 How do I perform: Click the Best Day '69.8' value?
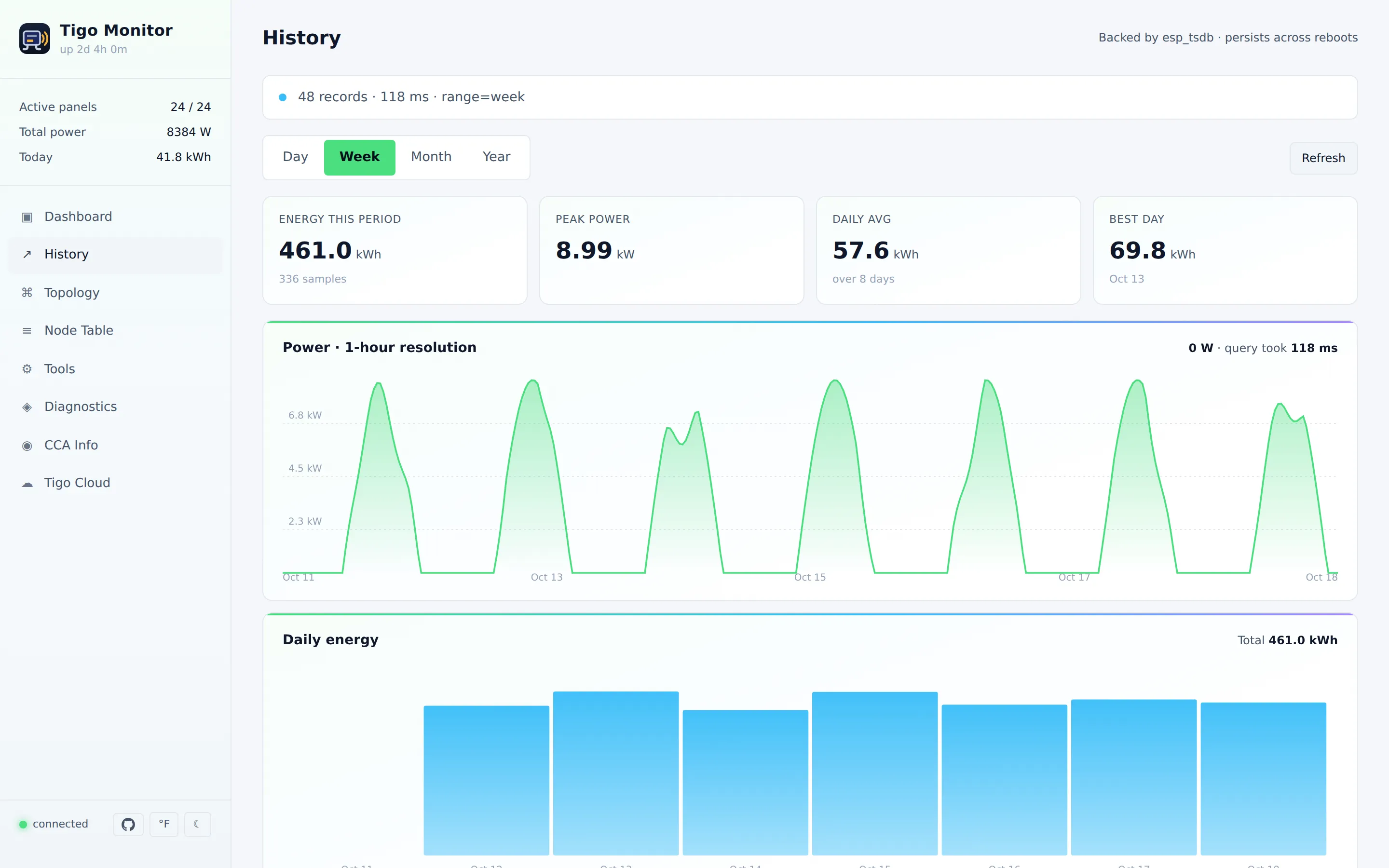[1137, 250]
